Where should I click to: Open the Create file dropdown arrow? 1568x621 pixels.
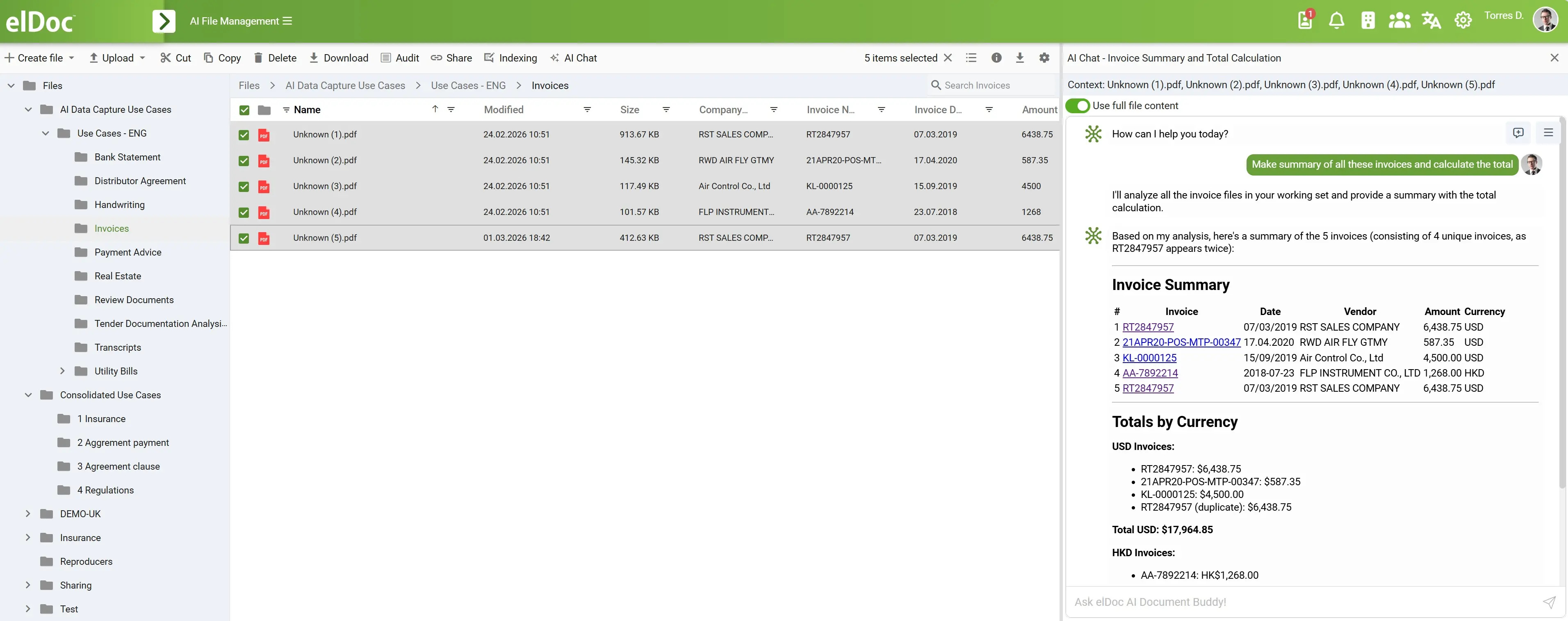tap(72, 58)
